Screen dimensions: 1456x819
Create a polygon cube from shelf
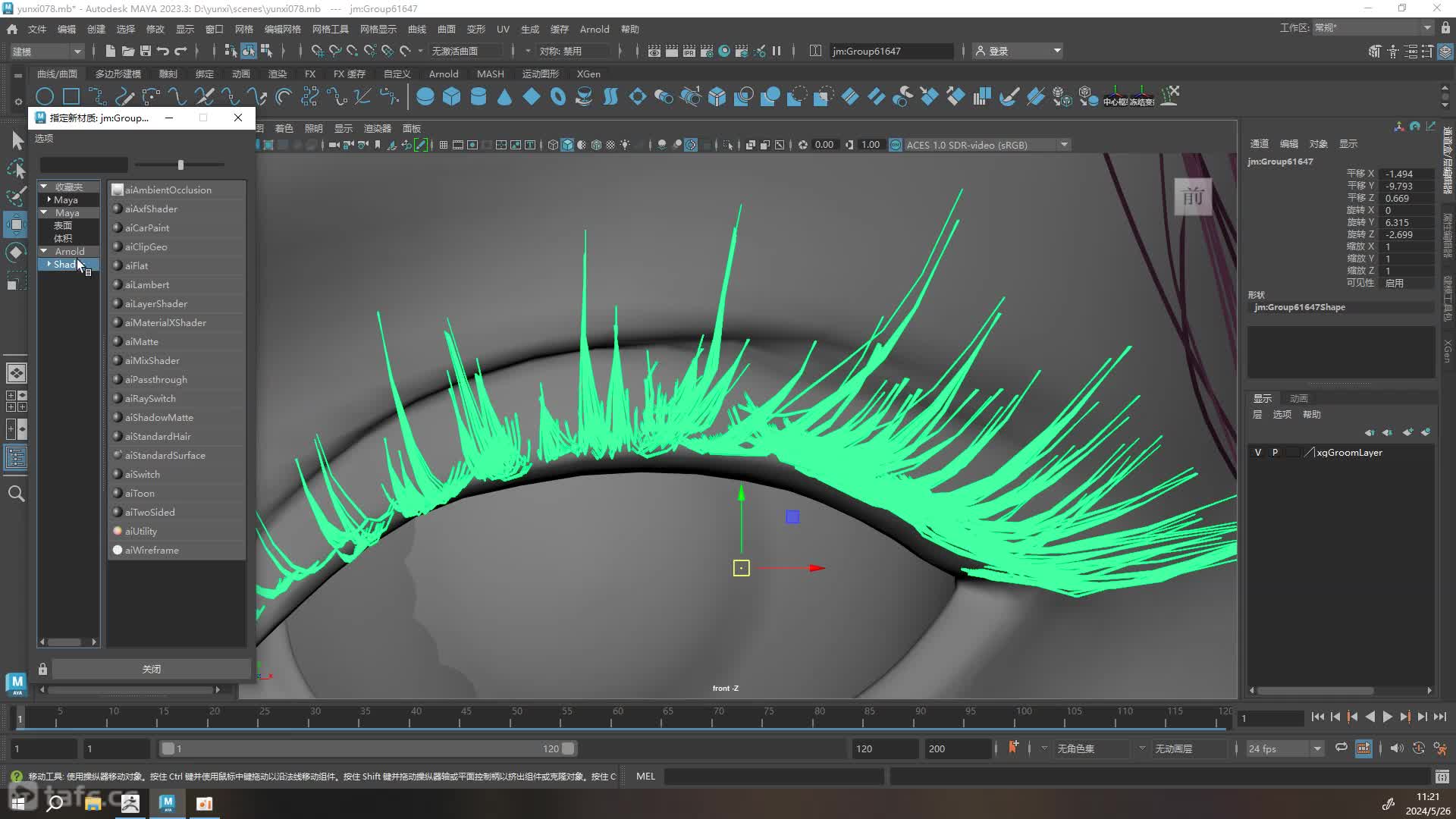click(x=452, y=96)
